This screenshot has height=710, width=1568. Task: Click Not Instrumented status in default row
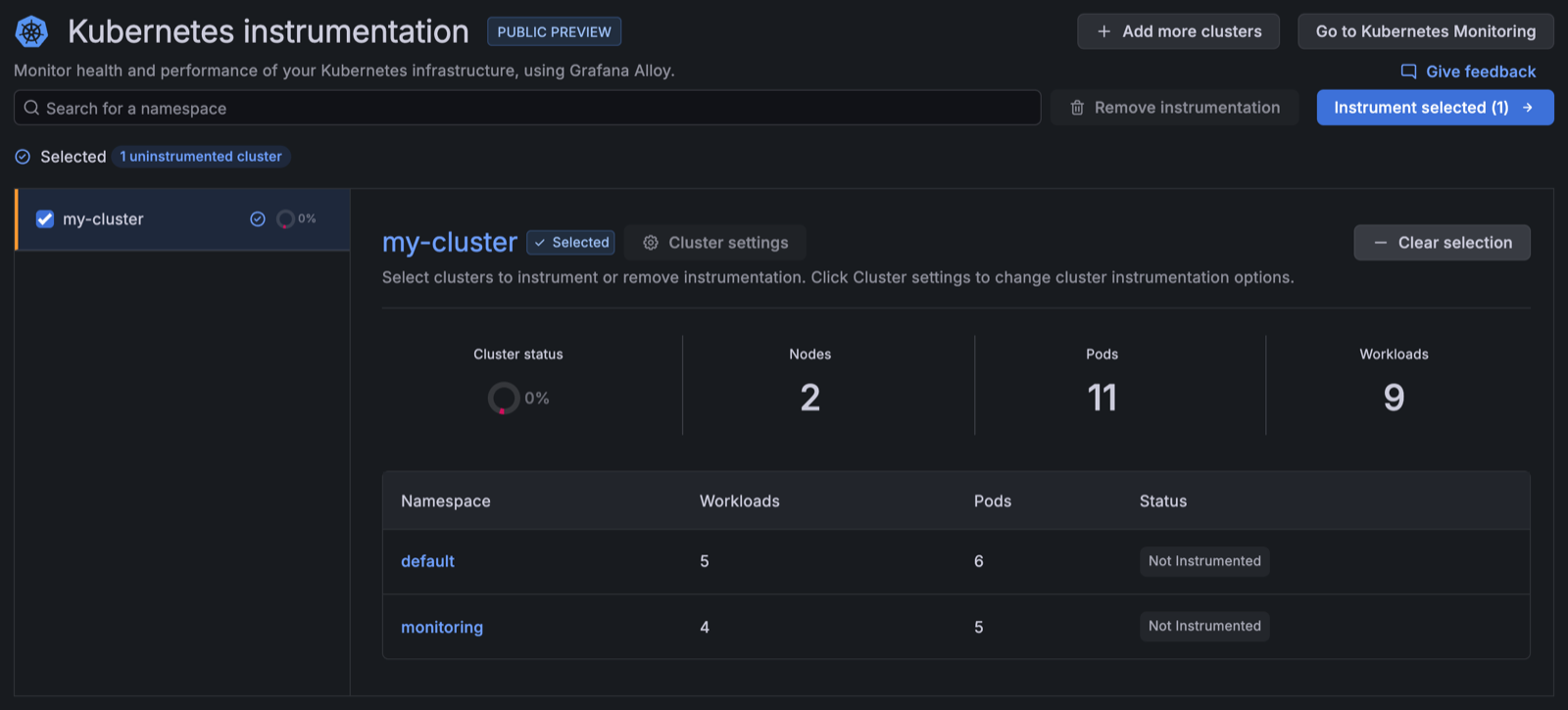tap(1204, 561)
